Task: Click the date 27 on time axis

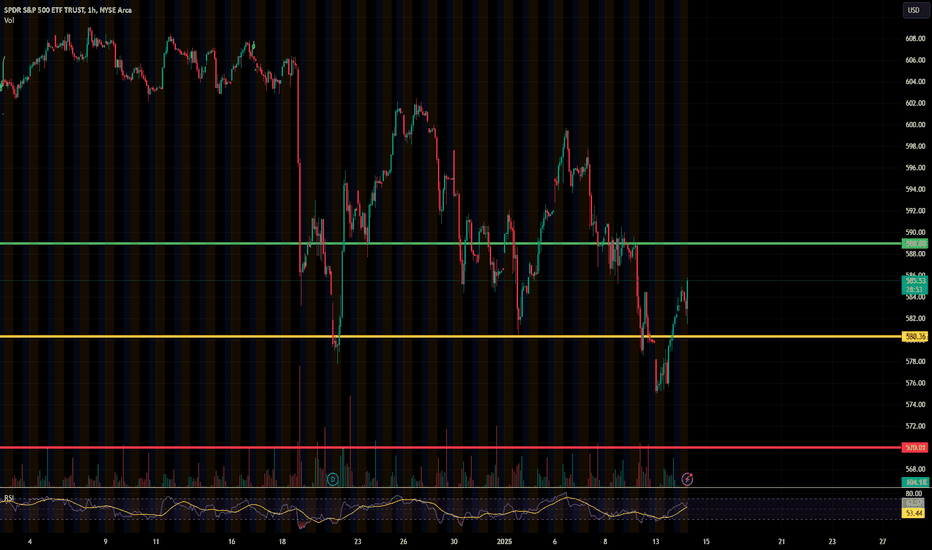Action: [x=883, y=542]
